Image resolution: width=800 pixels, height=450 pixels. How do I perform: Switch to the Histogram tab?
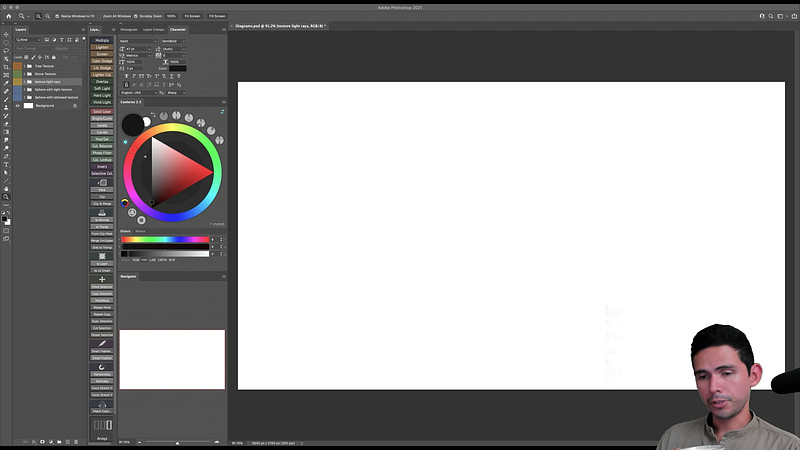pos(129,30)
